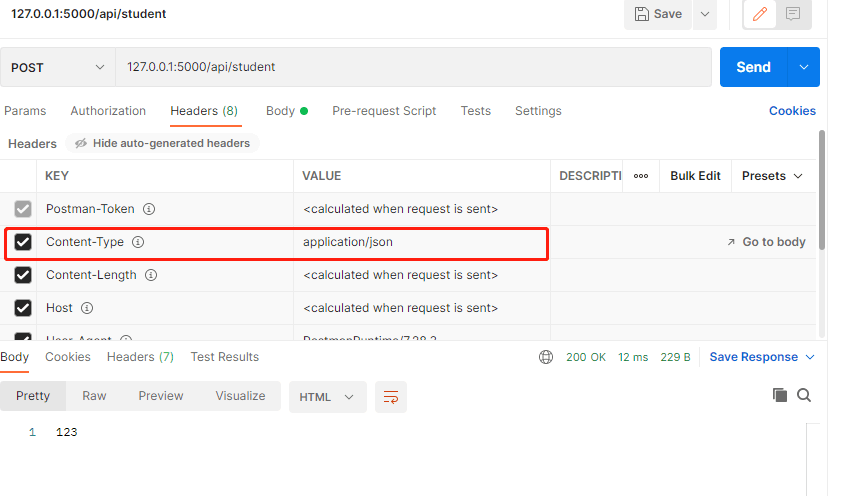Viewport: 841px width, 496px height.
Task: Uncheck the Host header checkbox
Action: (x=23, y=308)
